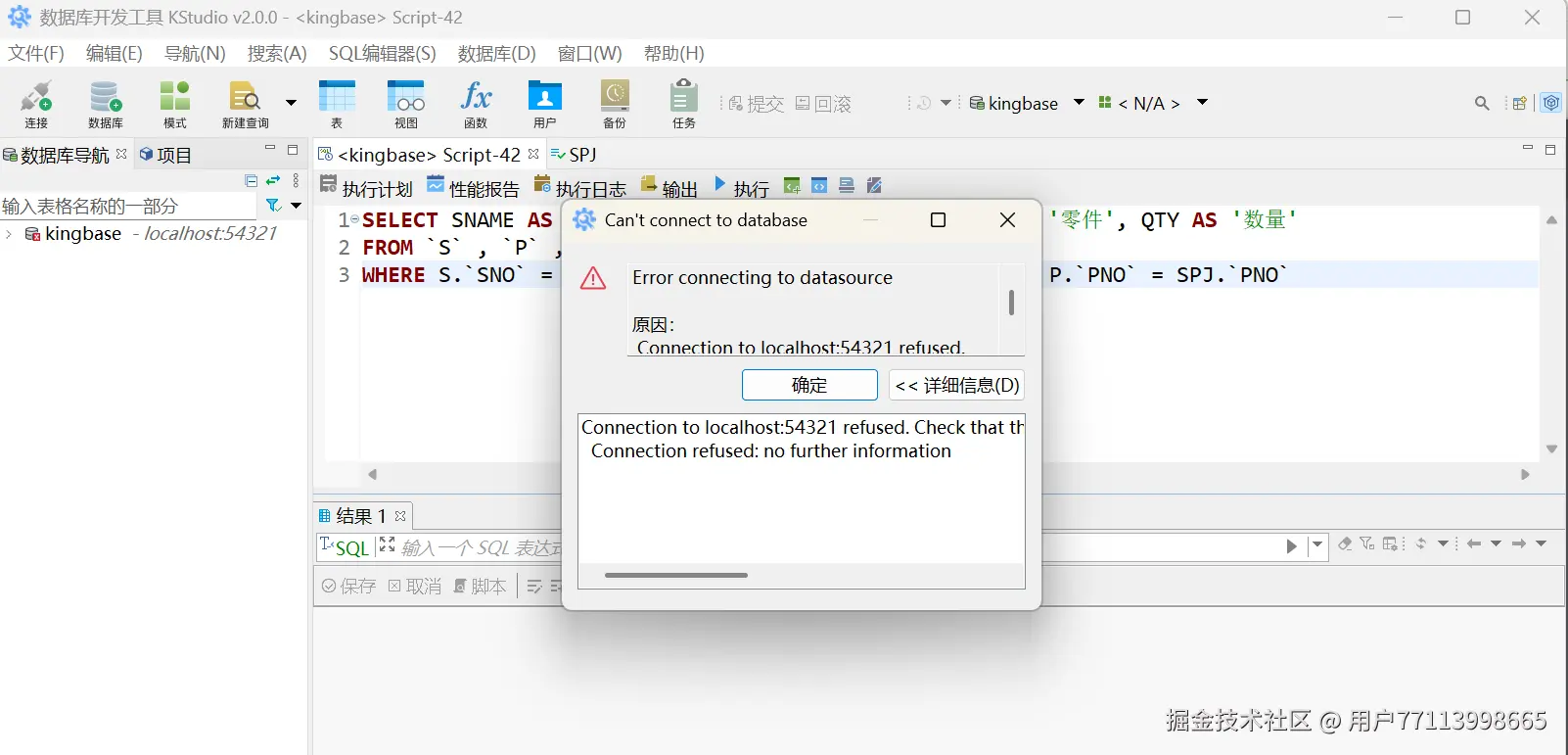
Task: Click the 函数 function fx icon
Action: pyautogui.click(x=476, y=104)
